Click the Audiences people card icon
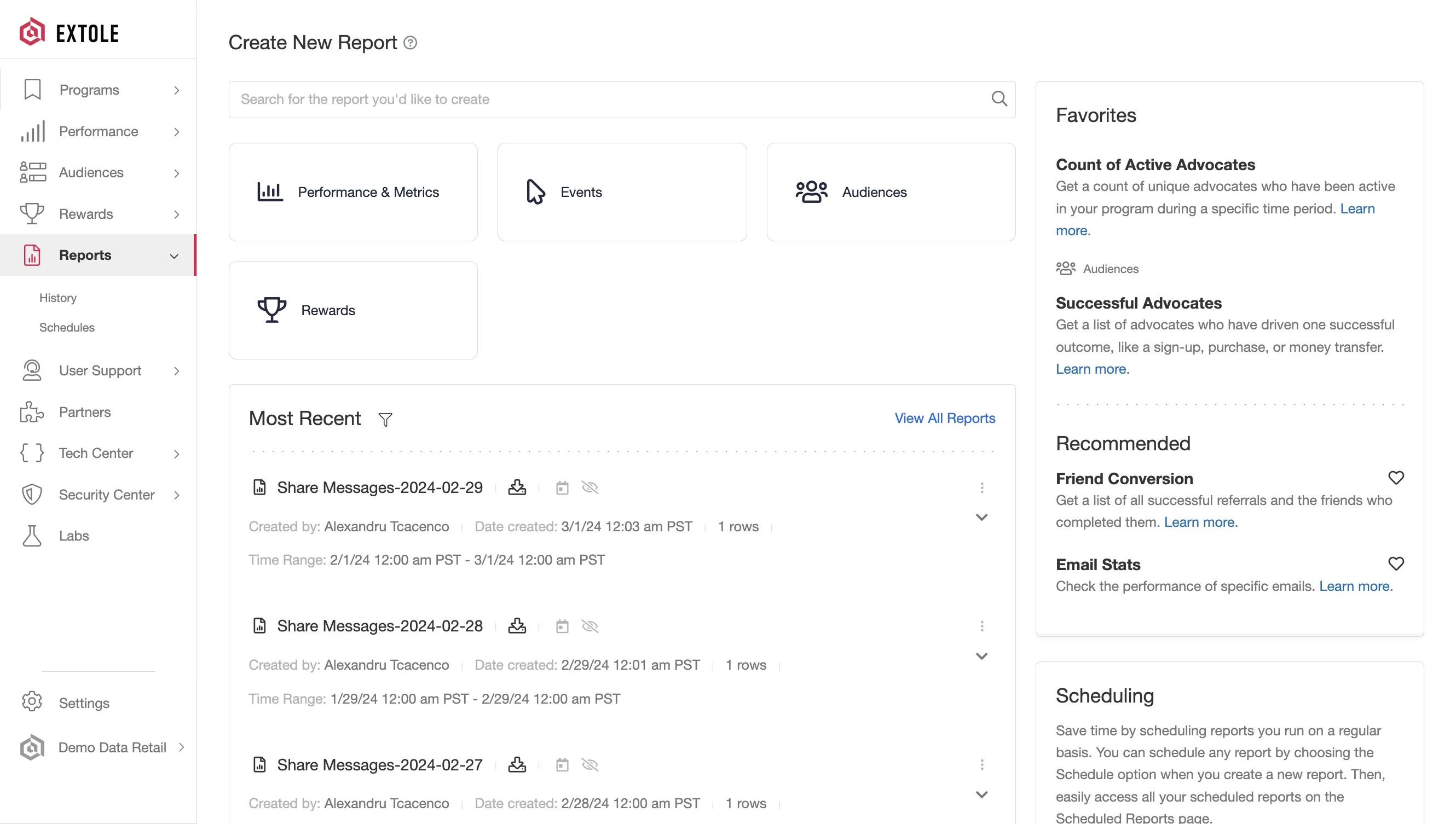 tap(811, 192)
